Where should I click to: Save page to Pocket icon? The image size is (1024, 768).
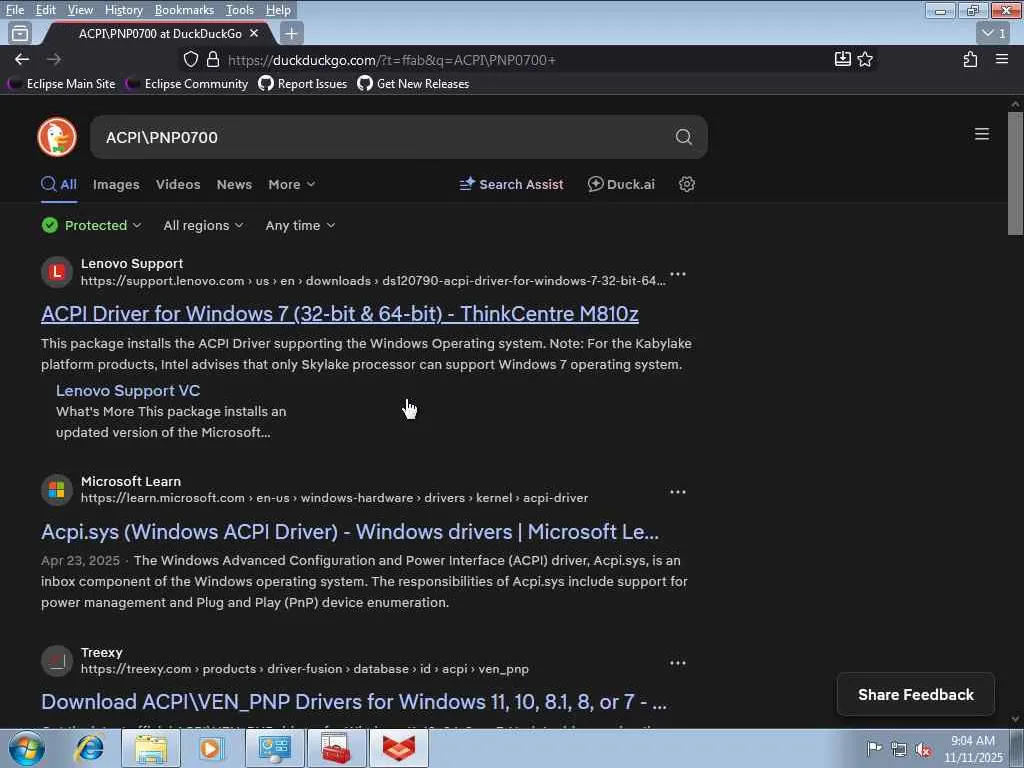pyautogui.click(x=842, y=59)
